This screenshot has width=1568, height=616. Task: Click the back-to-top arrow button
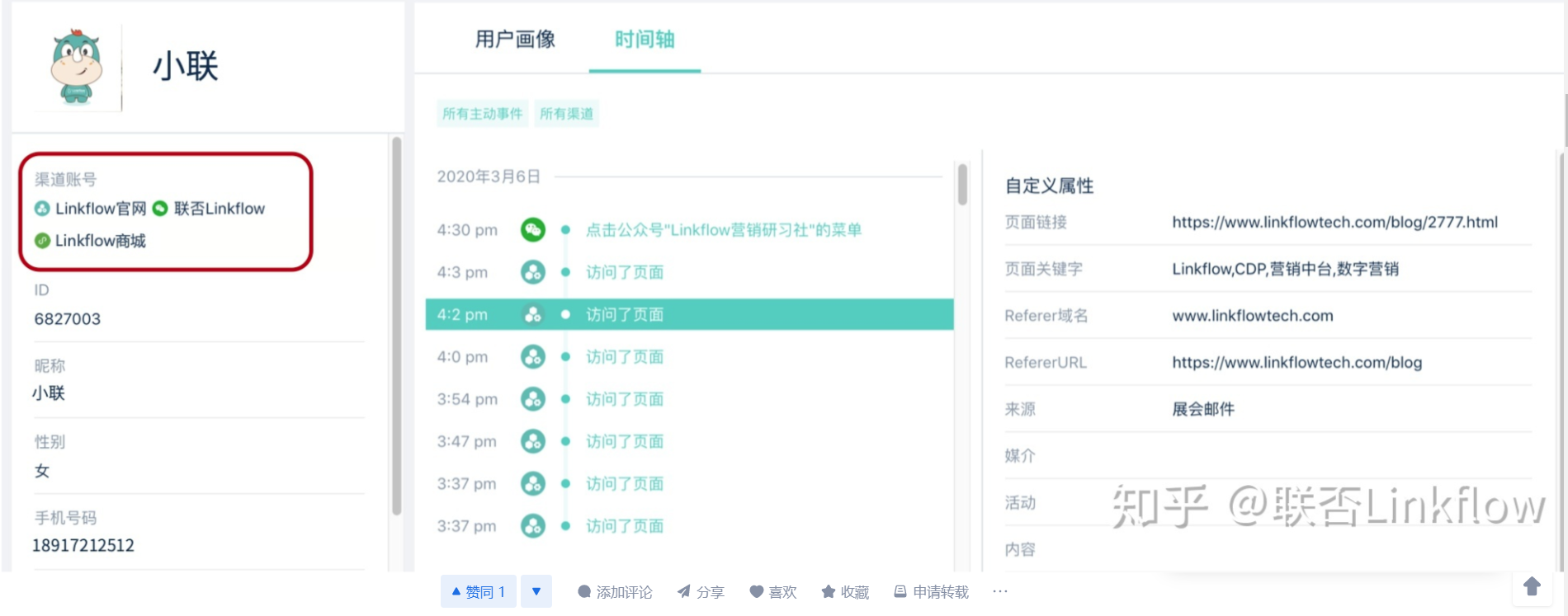click(1533, 586)
